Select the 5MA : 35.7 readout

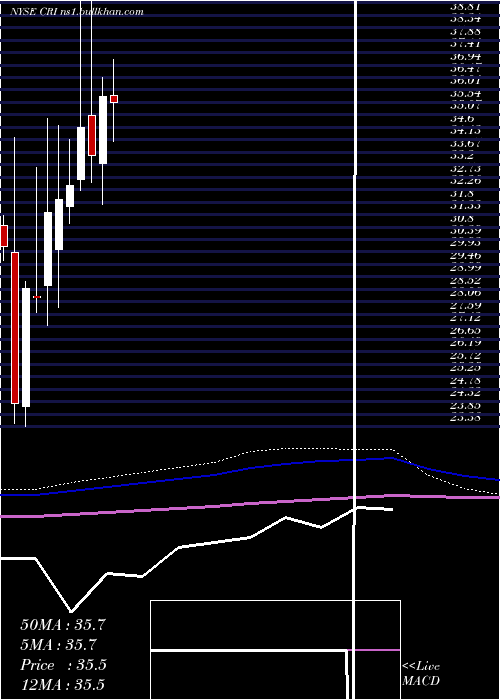(58, 645)
